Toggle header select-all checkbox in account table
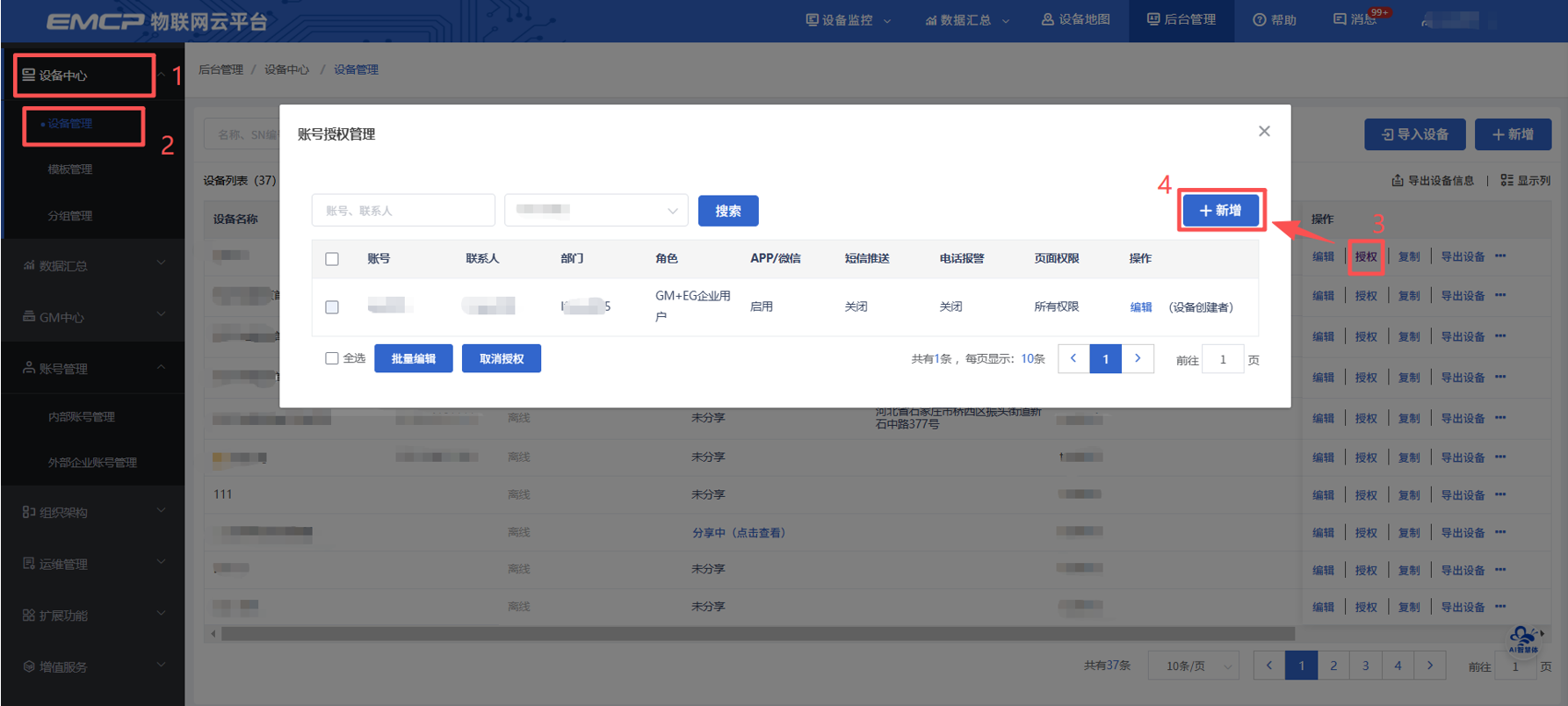 (332, 259)
